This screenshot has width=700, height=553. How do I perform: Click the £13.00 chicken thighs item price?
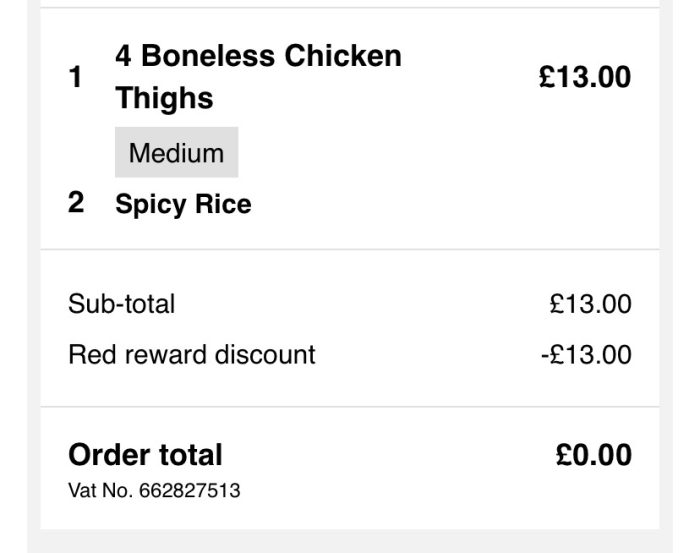point(584,77)
